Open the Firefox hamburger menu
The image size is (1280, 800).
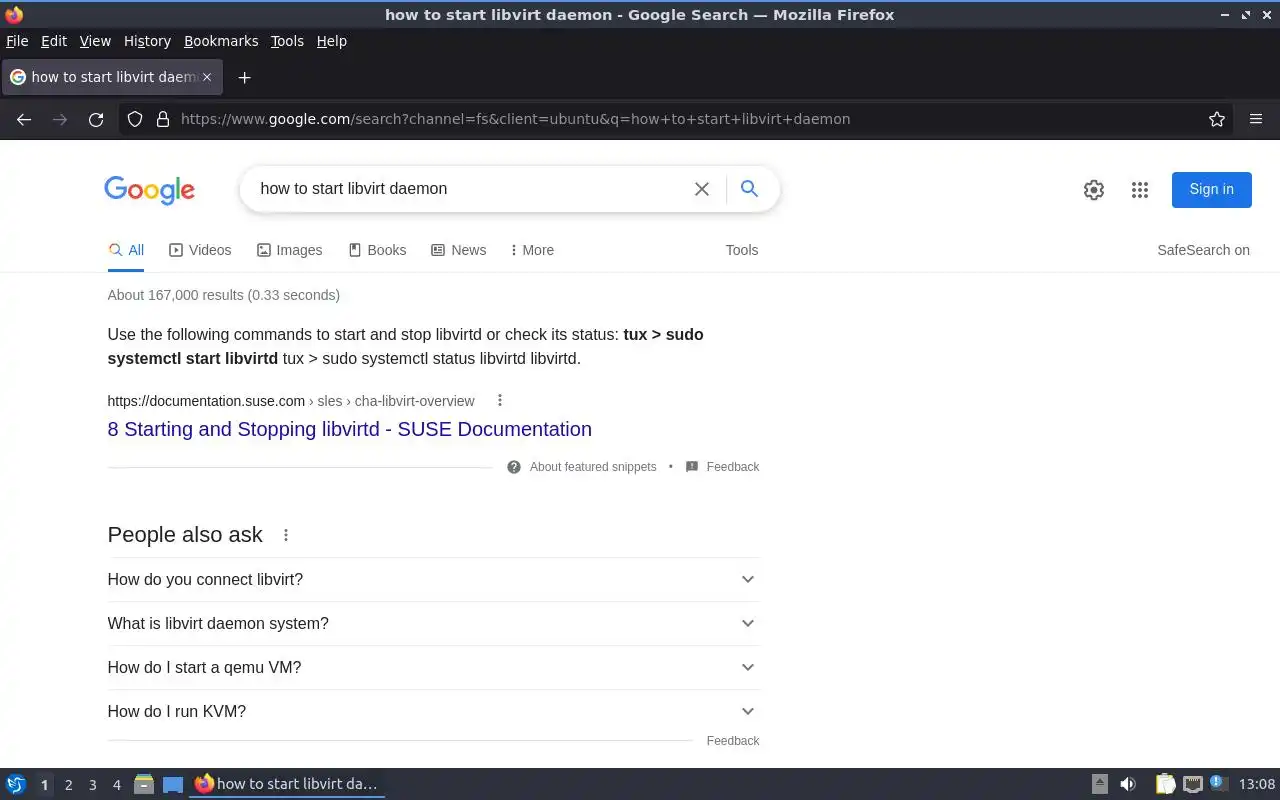(x=1256, y=119)
